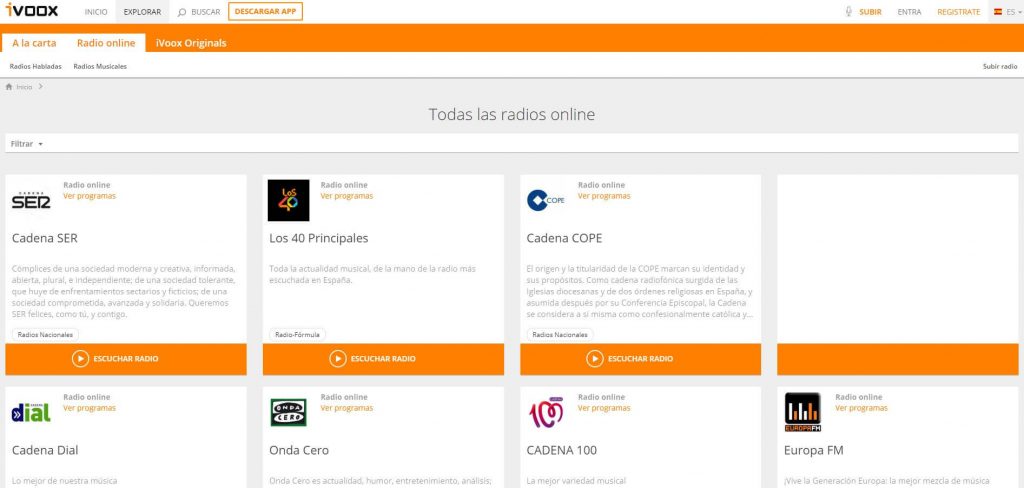Click the Todas las radios online heading
1024x488 pixels.
pos(512,114)
